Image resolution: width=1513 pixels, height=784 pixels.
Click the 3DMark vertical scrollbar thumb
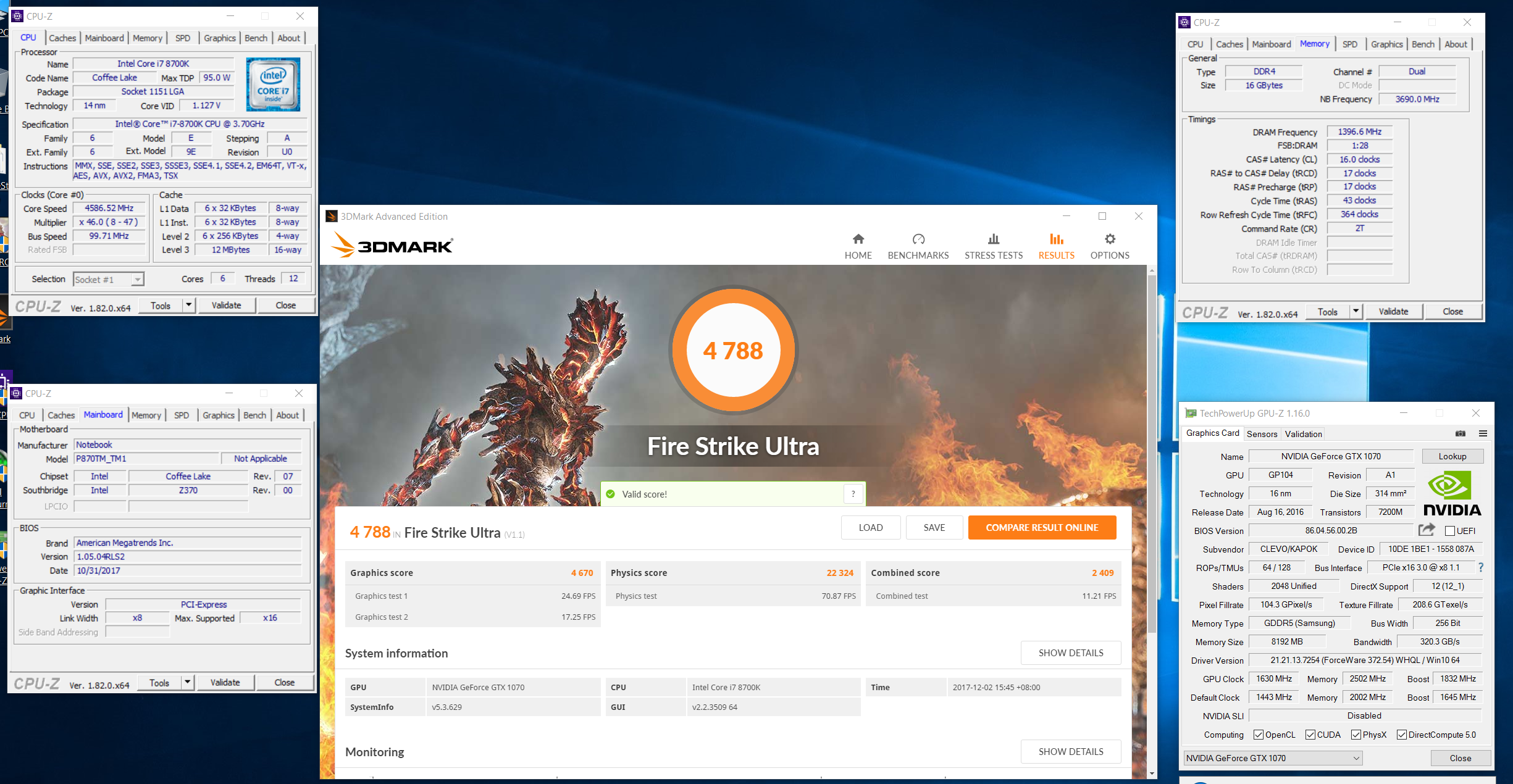point(1152,454)
